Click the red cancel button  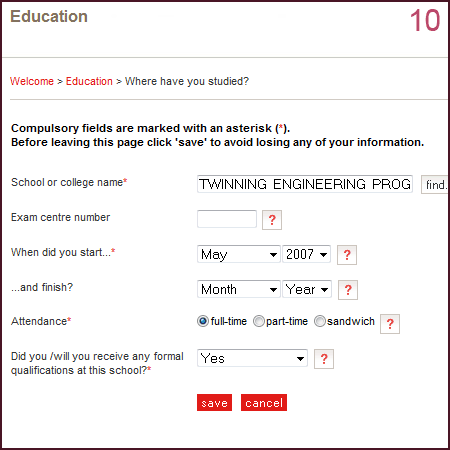point(264,403)
